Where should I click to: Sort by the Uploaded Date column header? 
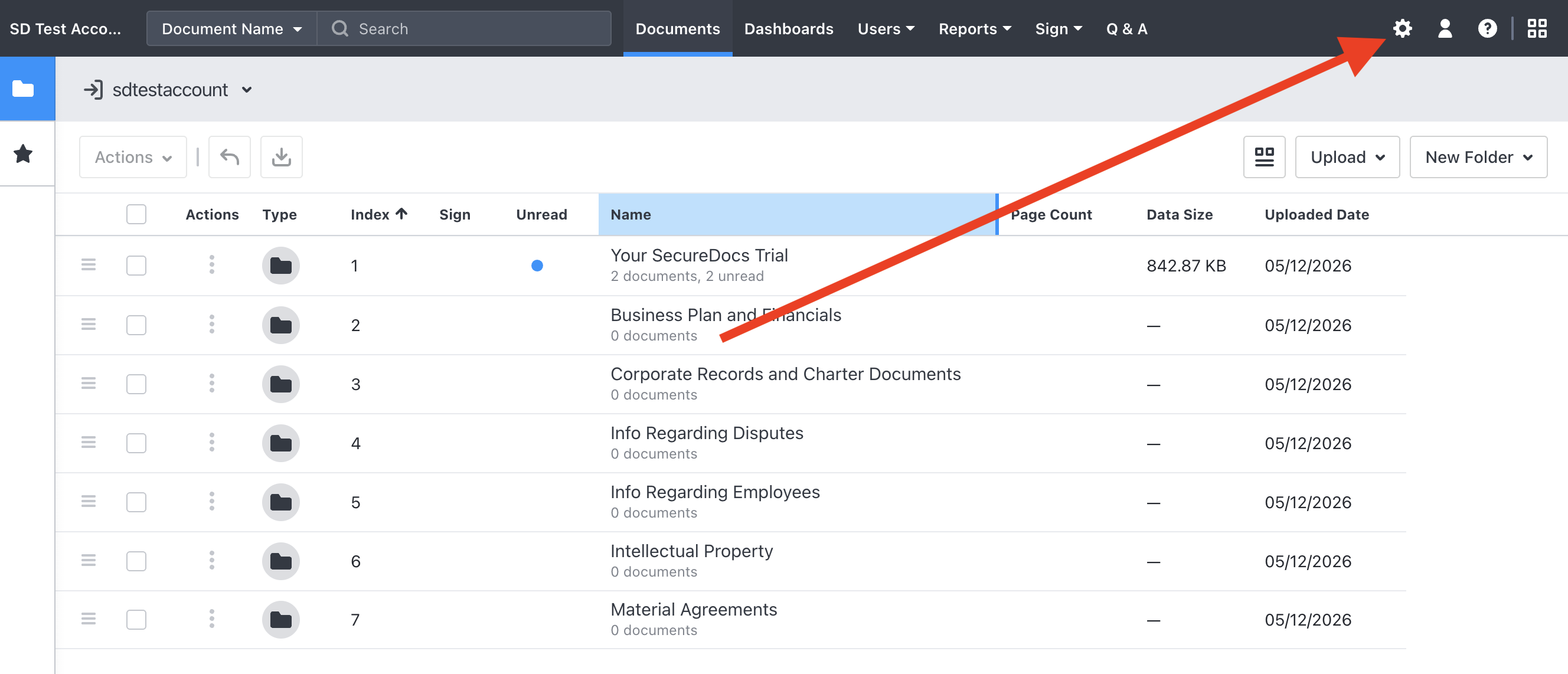[x=1317, y=214]
